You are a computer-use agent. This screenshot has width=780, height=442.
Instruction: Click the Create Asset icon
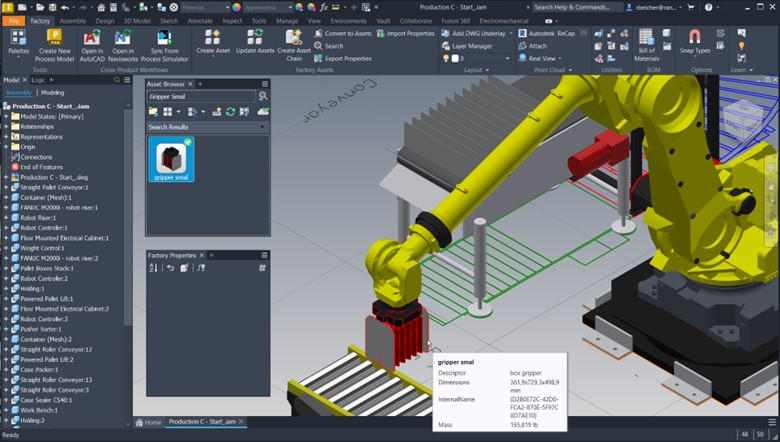[x=213, y=37]
